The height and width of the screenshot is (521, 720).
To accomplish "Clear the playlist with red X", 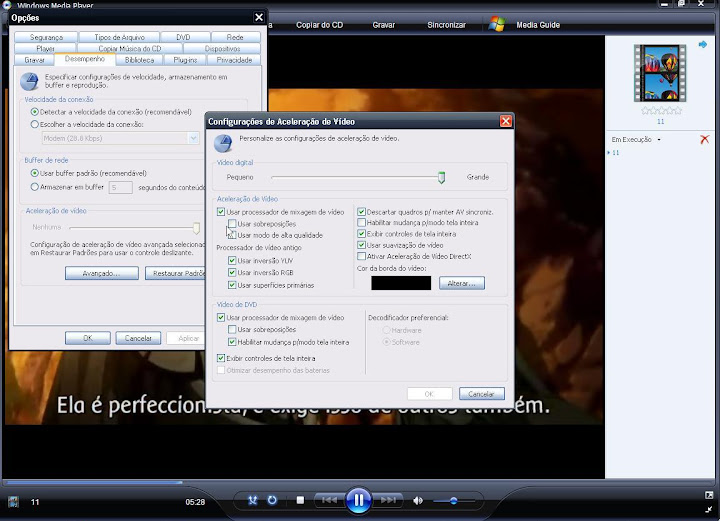I will click(x=704, y=139).
